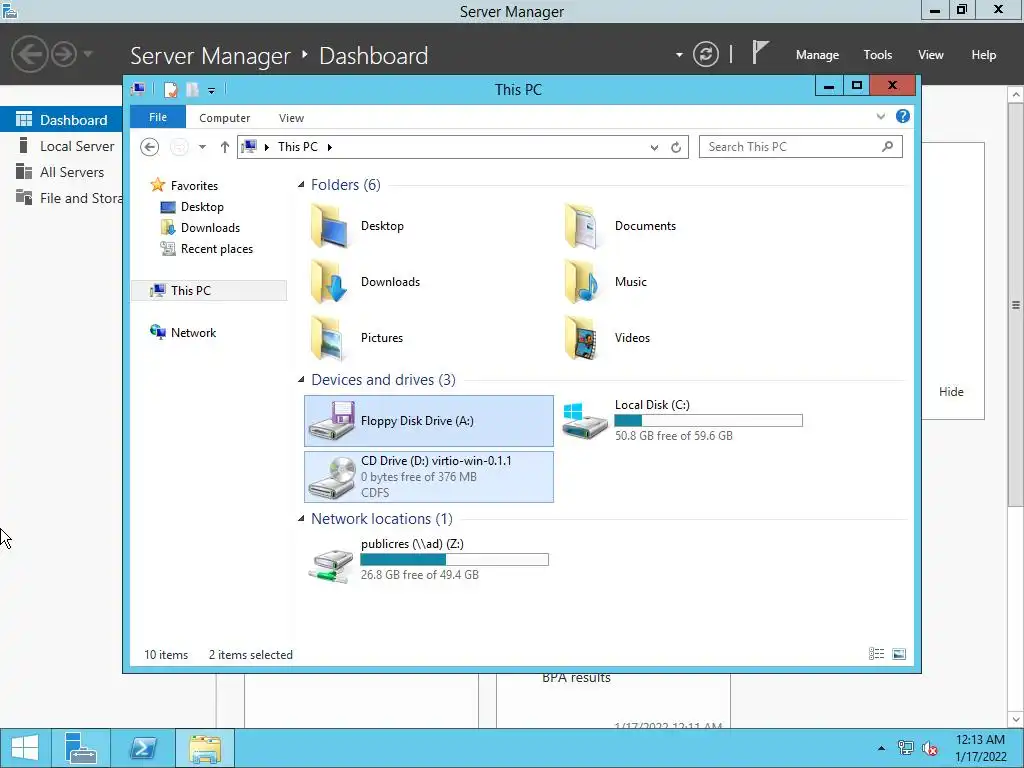Image resolution: width=1024 pixels, height=768 pixels.
Task: Expand the ribbon with chevron arrow
Action: point(881,116)
